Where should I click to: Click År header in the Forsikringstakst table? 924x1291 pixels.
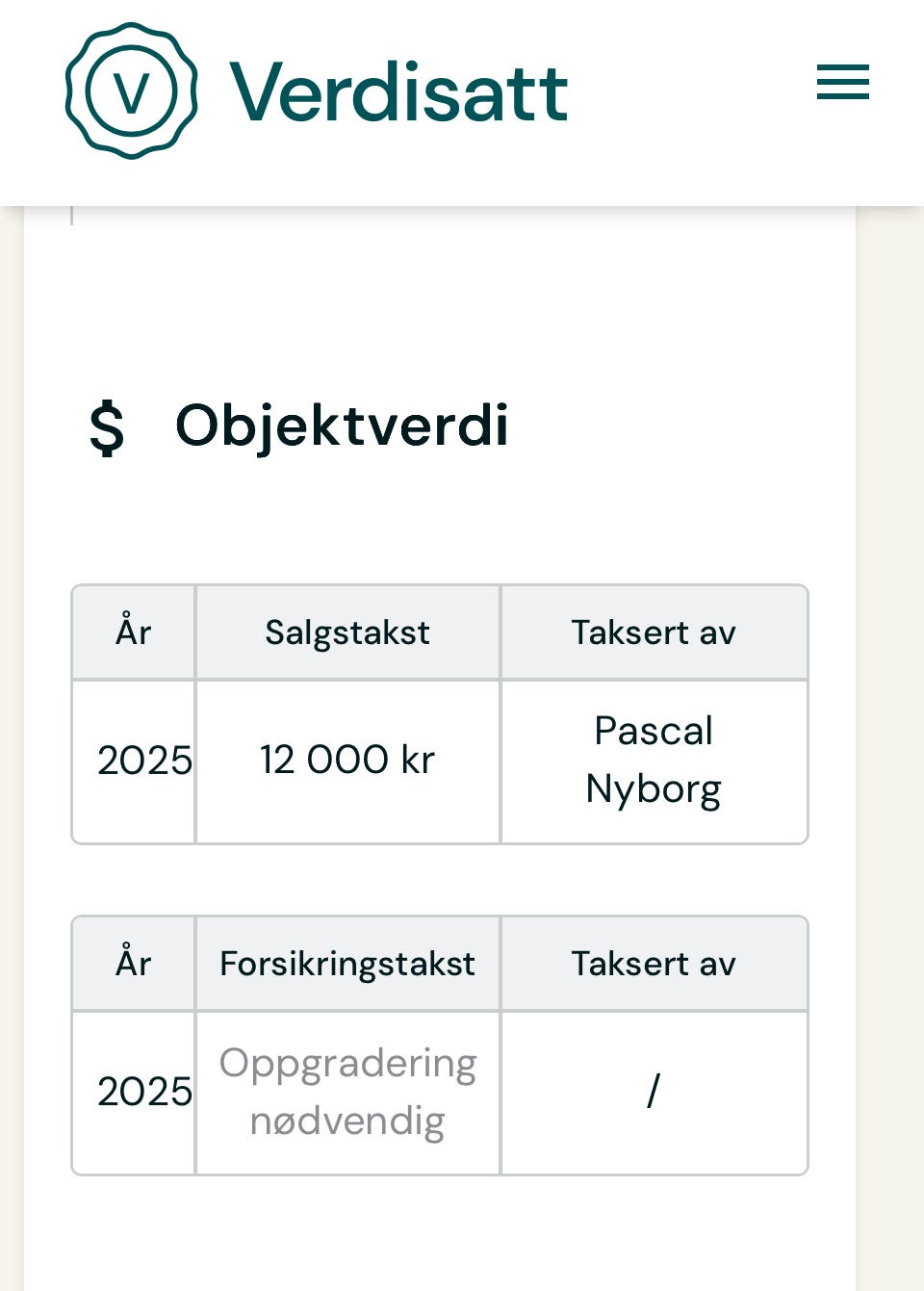coord(134,964)
